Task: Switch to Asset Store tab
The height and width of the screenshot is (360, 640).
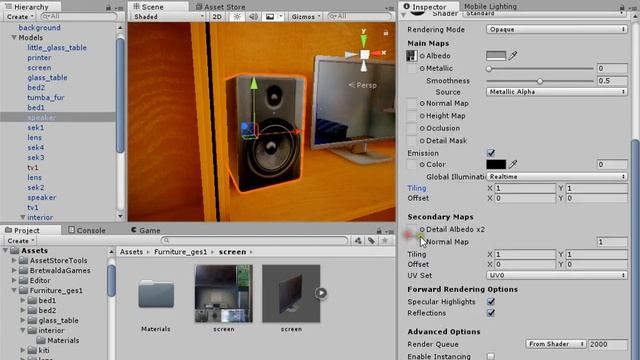Action: pos(220,7)
